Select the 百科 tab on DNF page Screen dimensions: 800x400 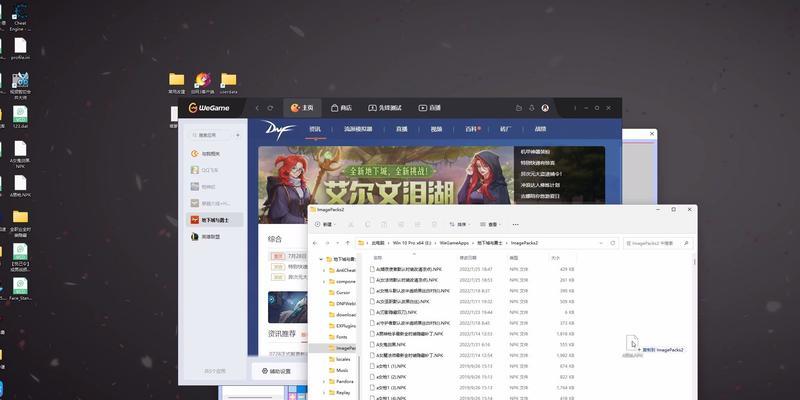coord(471,129)
